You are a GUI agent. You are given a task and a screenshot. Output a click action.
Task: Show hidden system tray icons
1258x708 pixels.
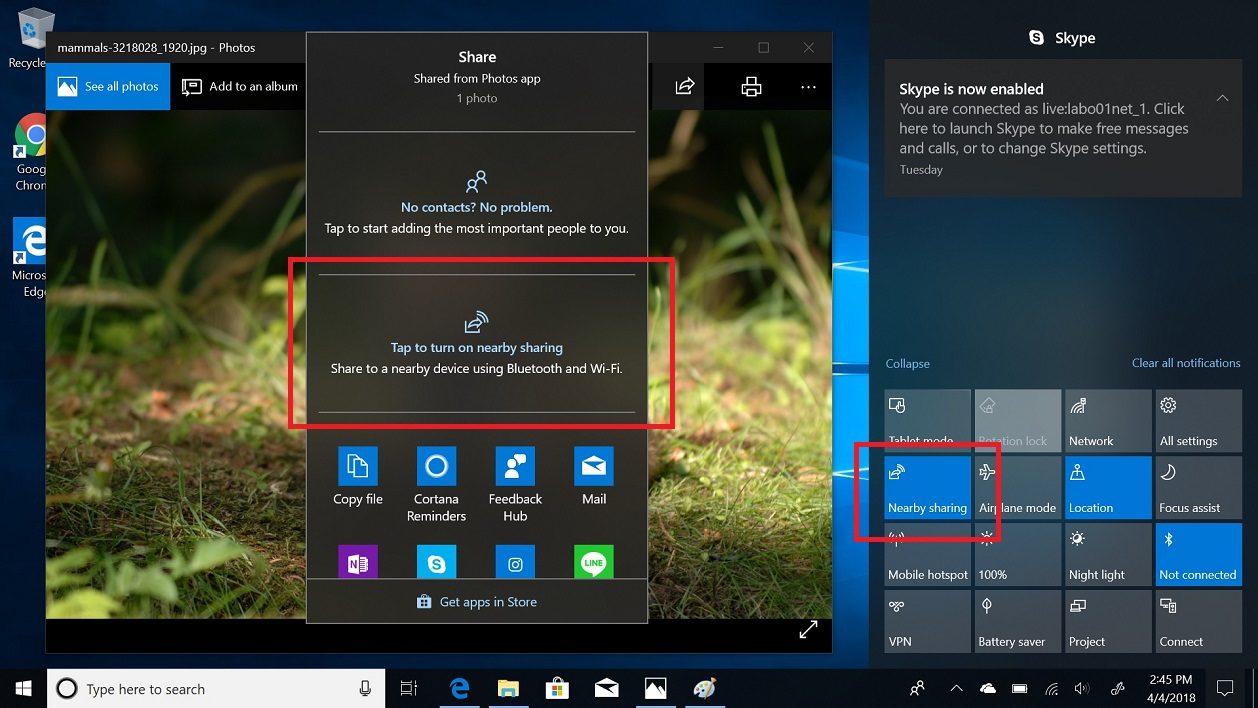956,688
